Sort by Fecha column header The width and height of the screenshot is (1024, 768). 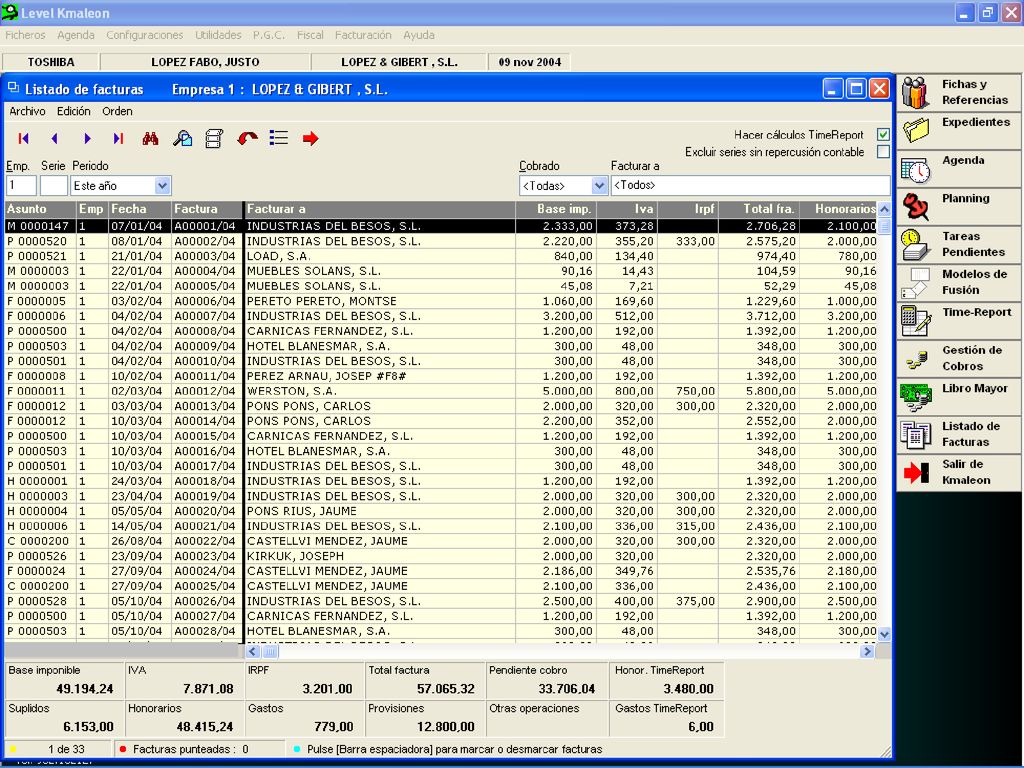pyautogui.click(x=140, y=209)
